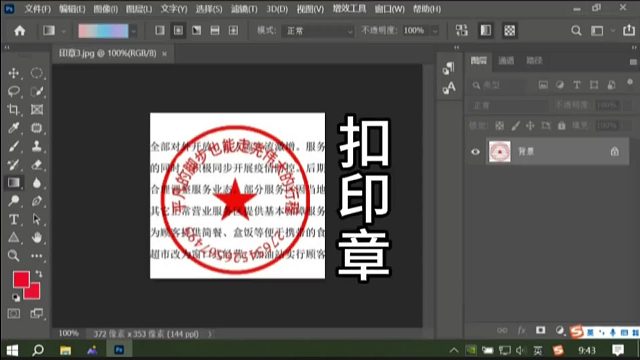Image resolution: width=640 pixels, height=360 pixels.
Task: Reset default foreground and background colors
Action: pos(16,297)
